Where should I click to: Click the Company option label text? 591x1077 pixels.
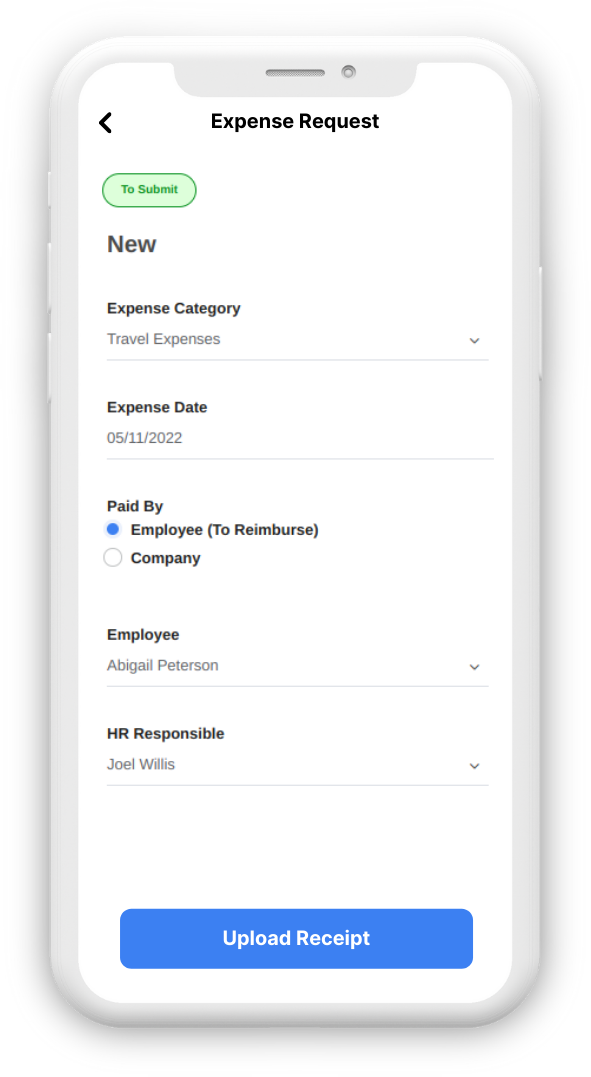pos(166,558)
